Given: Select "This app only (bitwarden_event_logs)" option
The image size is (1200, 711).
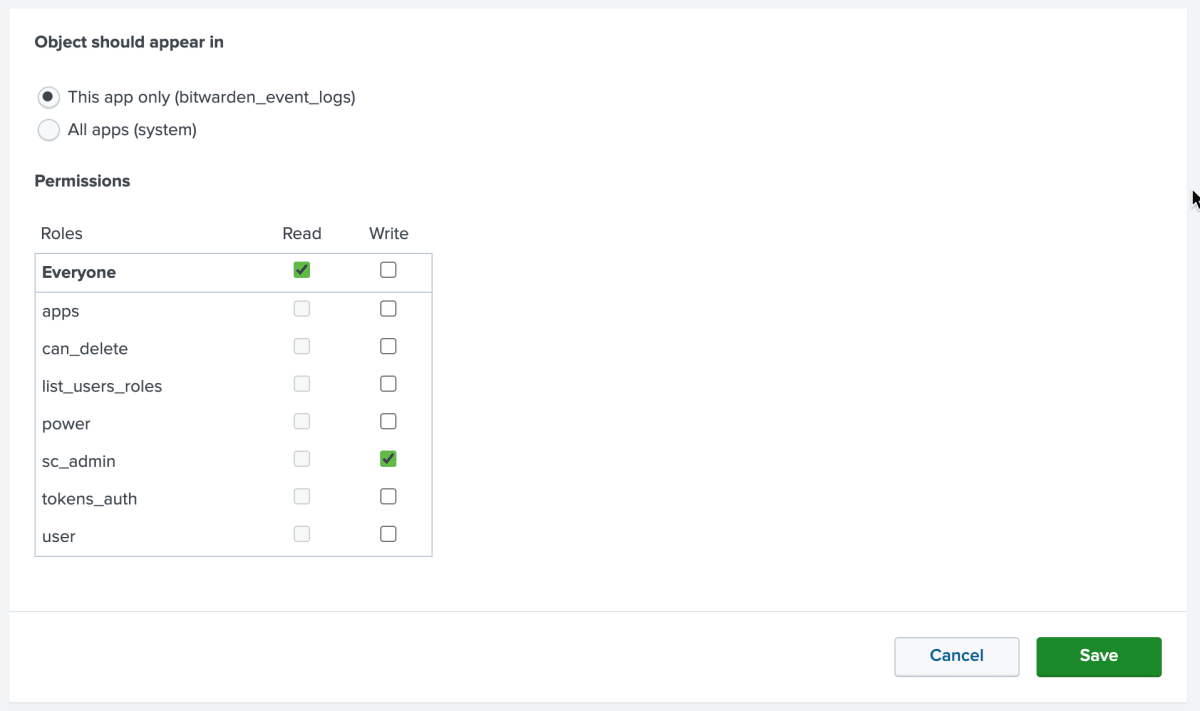Looking at the screenshot, I should point(49,97).
